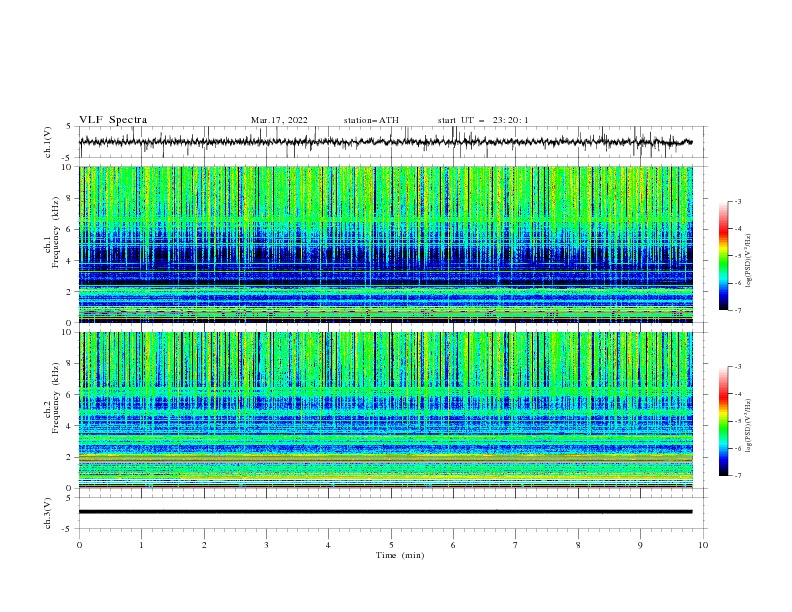
Task: Click the "0" tick on the time axis
Action: [x=79, y=545]
